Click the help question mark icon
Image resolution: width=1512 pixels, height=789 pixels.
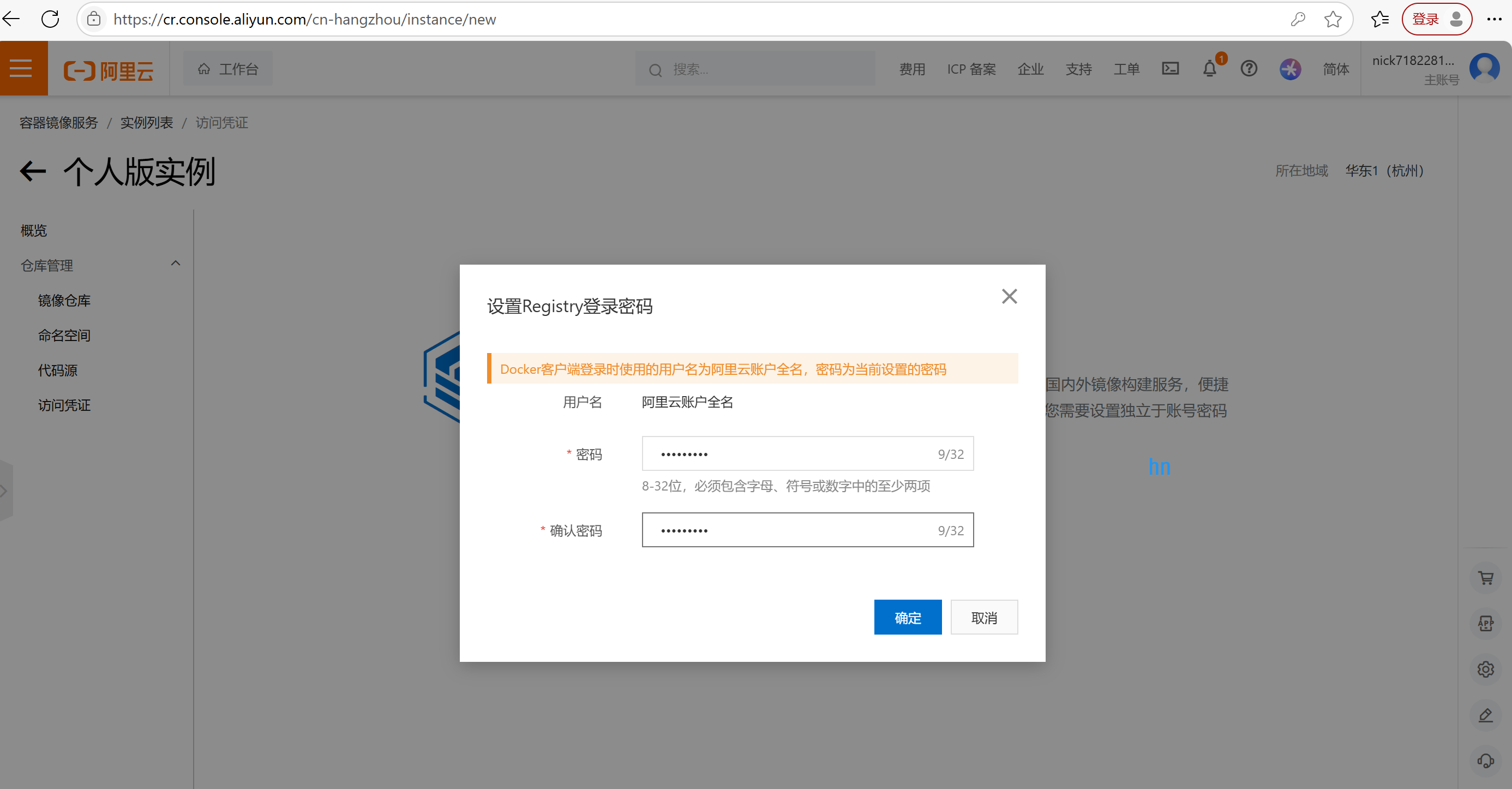[1249, 69]
